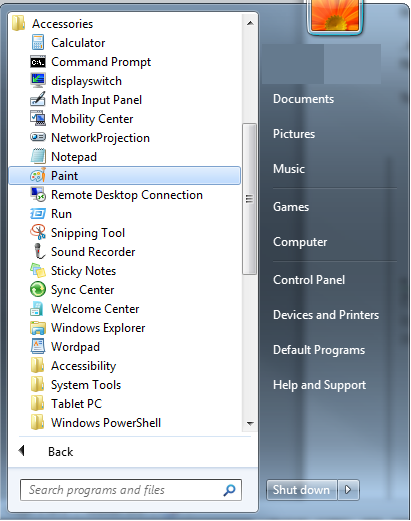The image size is (411, 521).
Task: Click the displayswitch monitor icon
Action: click(38, 81)
